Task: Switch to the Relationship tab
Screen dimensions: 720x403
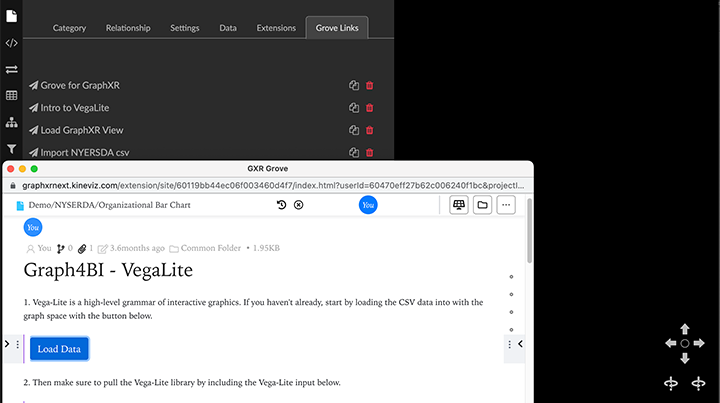Action: point(128,28)
